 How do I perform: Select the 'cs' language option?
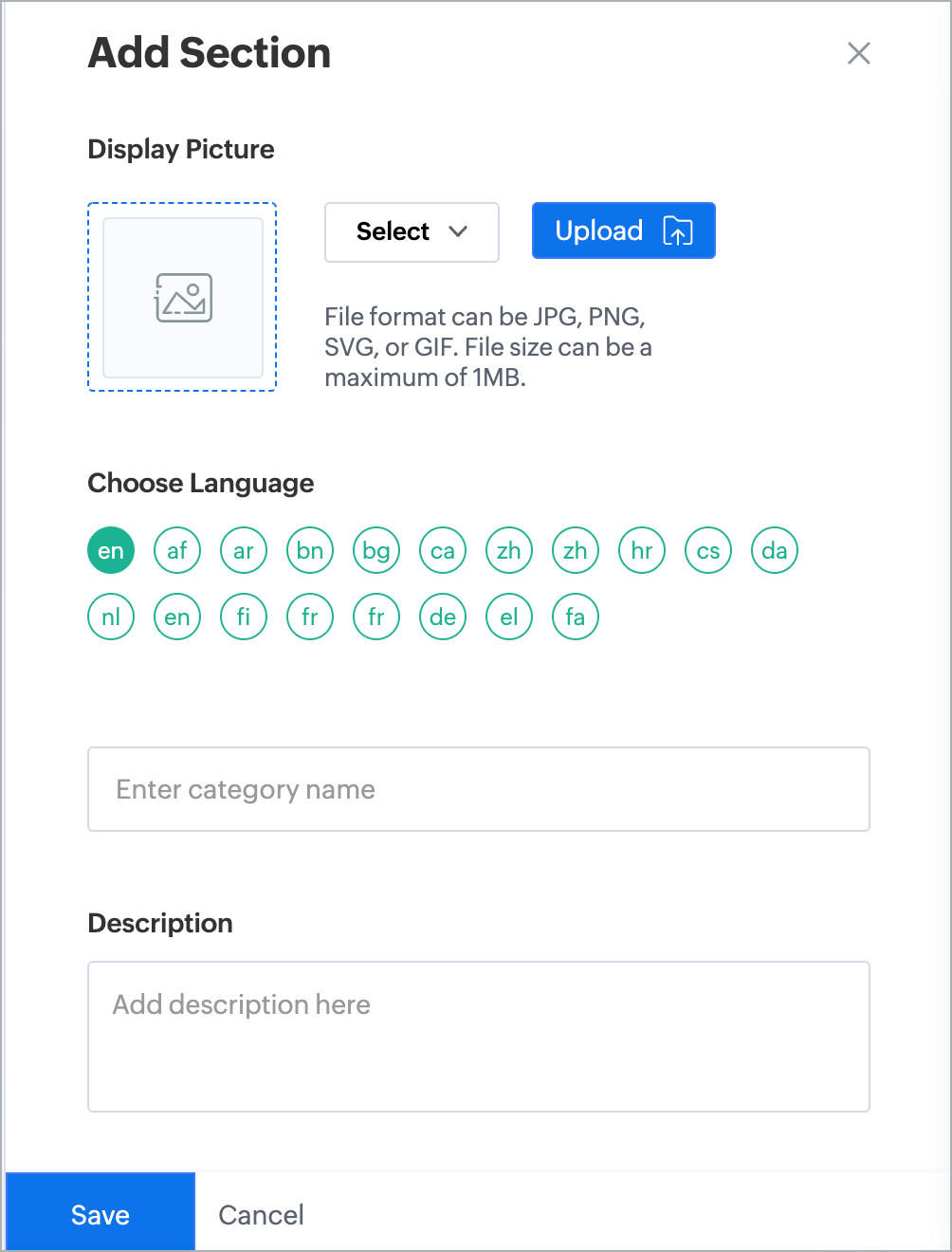click(708, 550)
